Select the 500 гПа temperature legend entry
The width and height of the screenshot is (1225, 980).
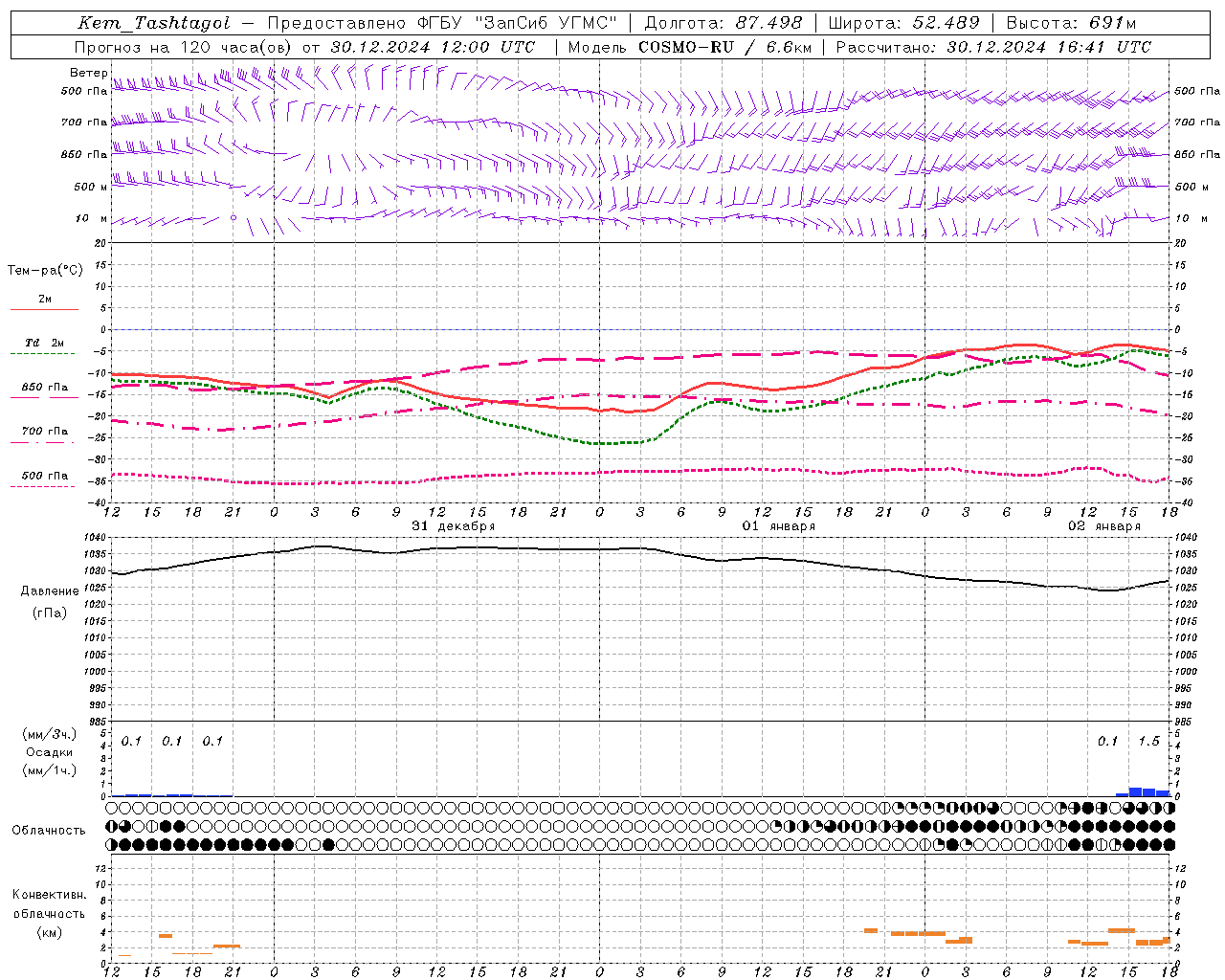click(x=45, y=476)
